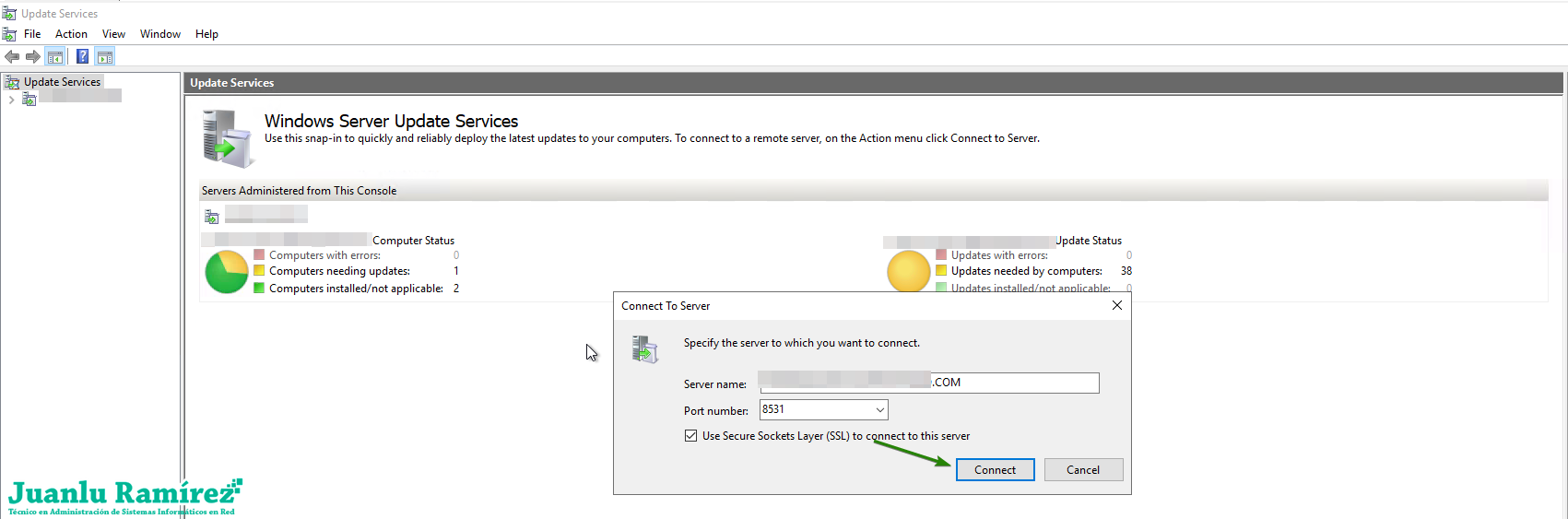The width and height of the screenshot is (1568, 519).
Task: Open the Action menu
Action: [x=71, y=34]
